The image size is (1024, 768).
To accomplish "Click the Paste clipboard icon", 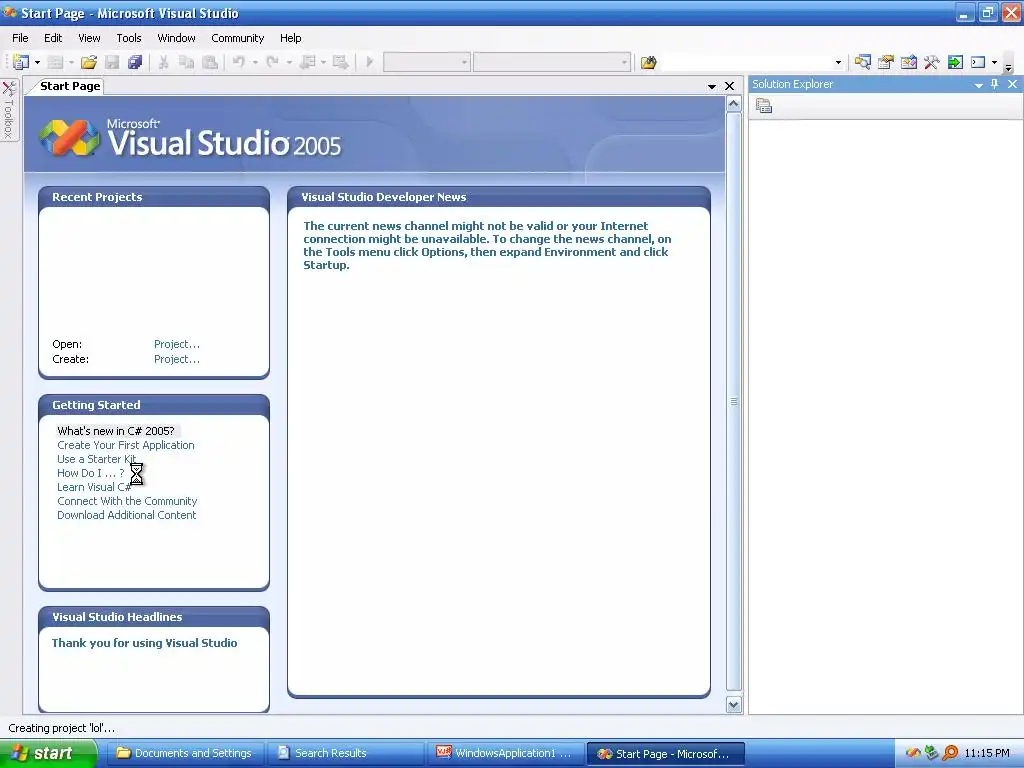I will [x=210, y=62].
